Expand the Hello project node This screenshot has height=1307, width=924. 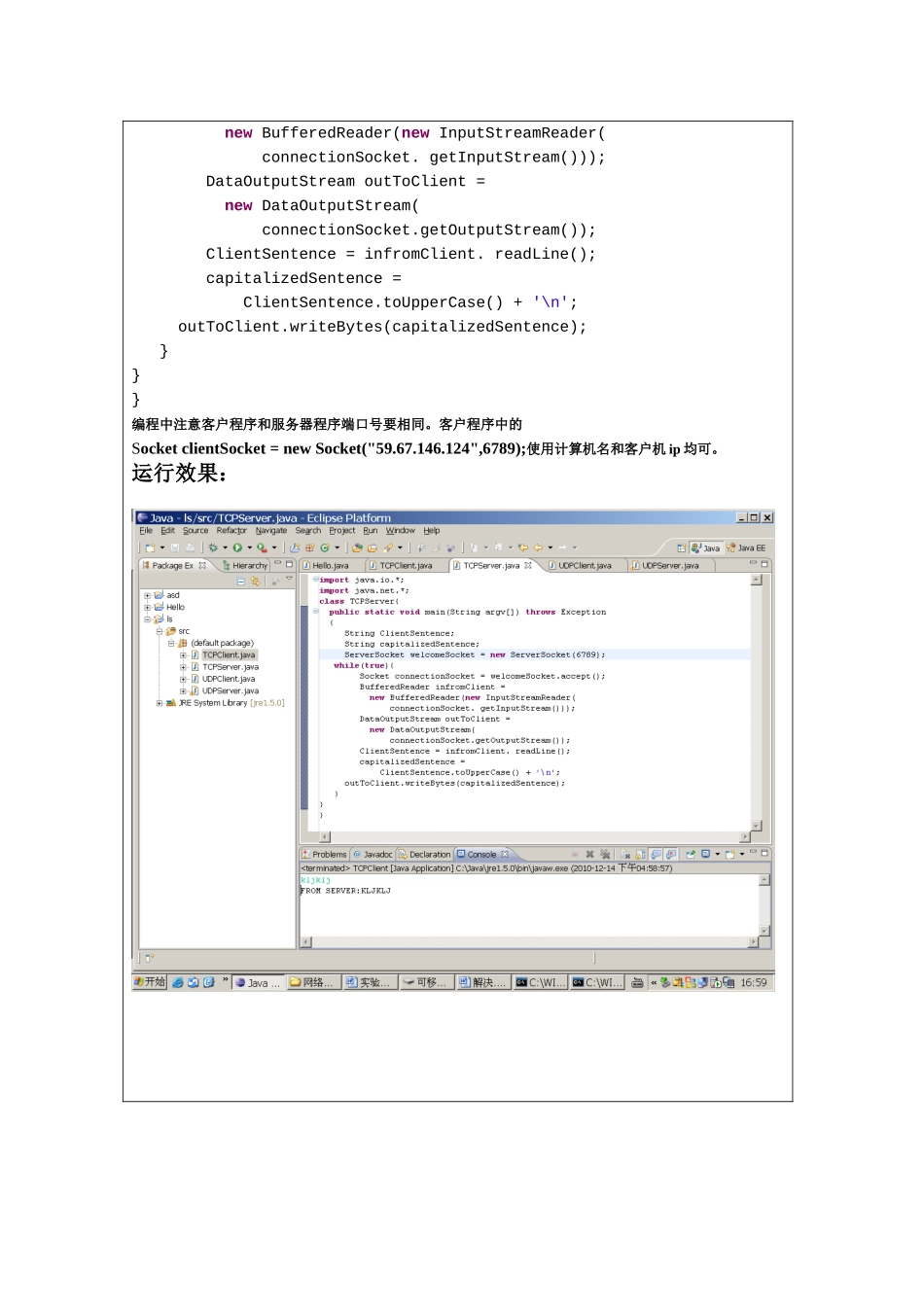pos(147,607)
